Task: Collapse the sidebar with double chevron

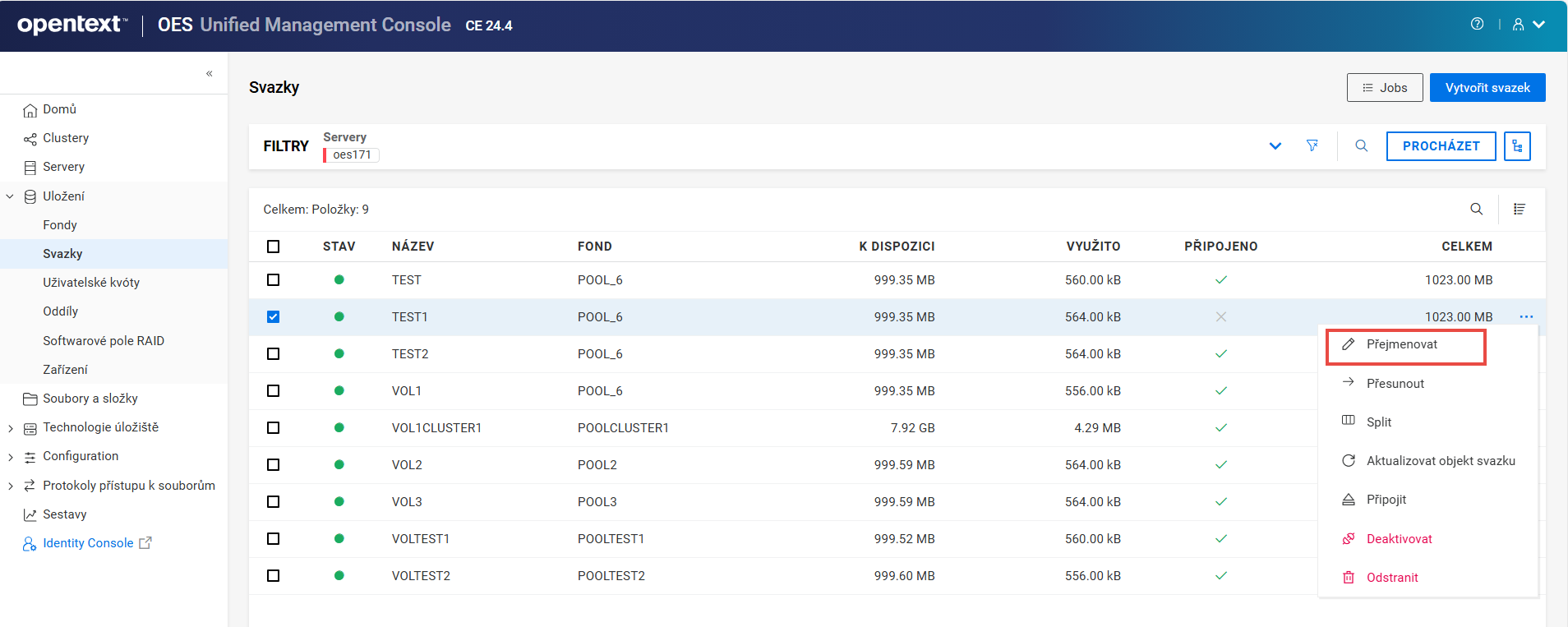Action: click(210, 73)
